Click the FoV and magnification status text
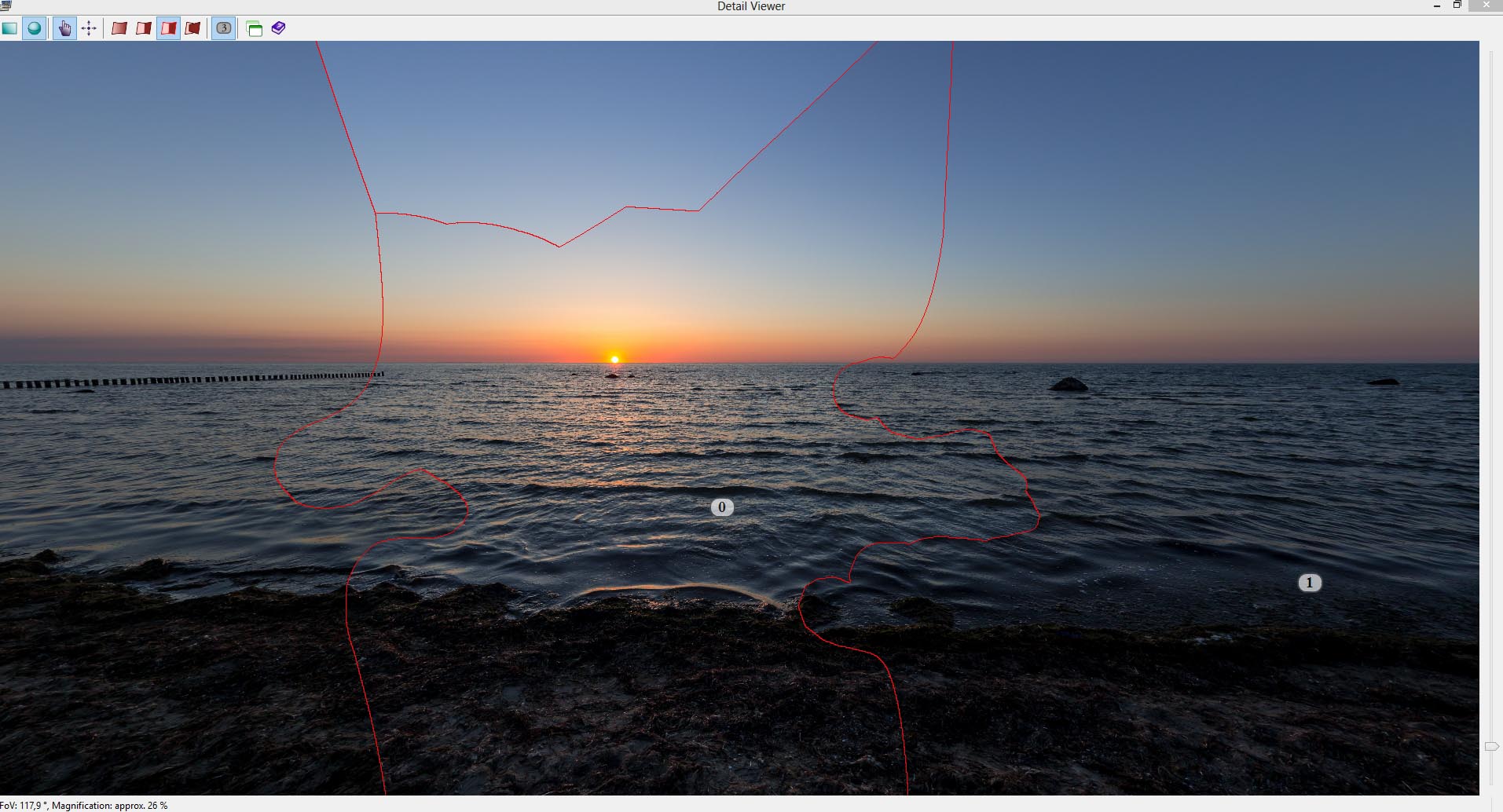The image size is (1503, 812). tap(84, 806)
